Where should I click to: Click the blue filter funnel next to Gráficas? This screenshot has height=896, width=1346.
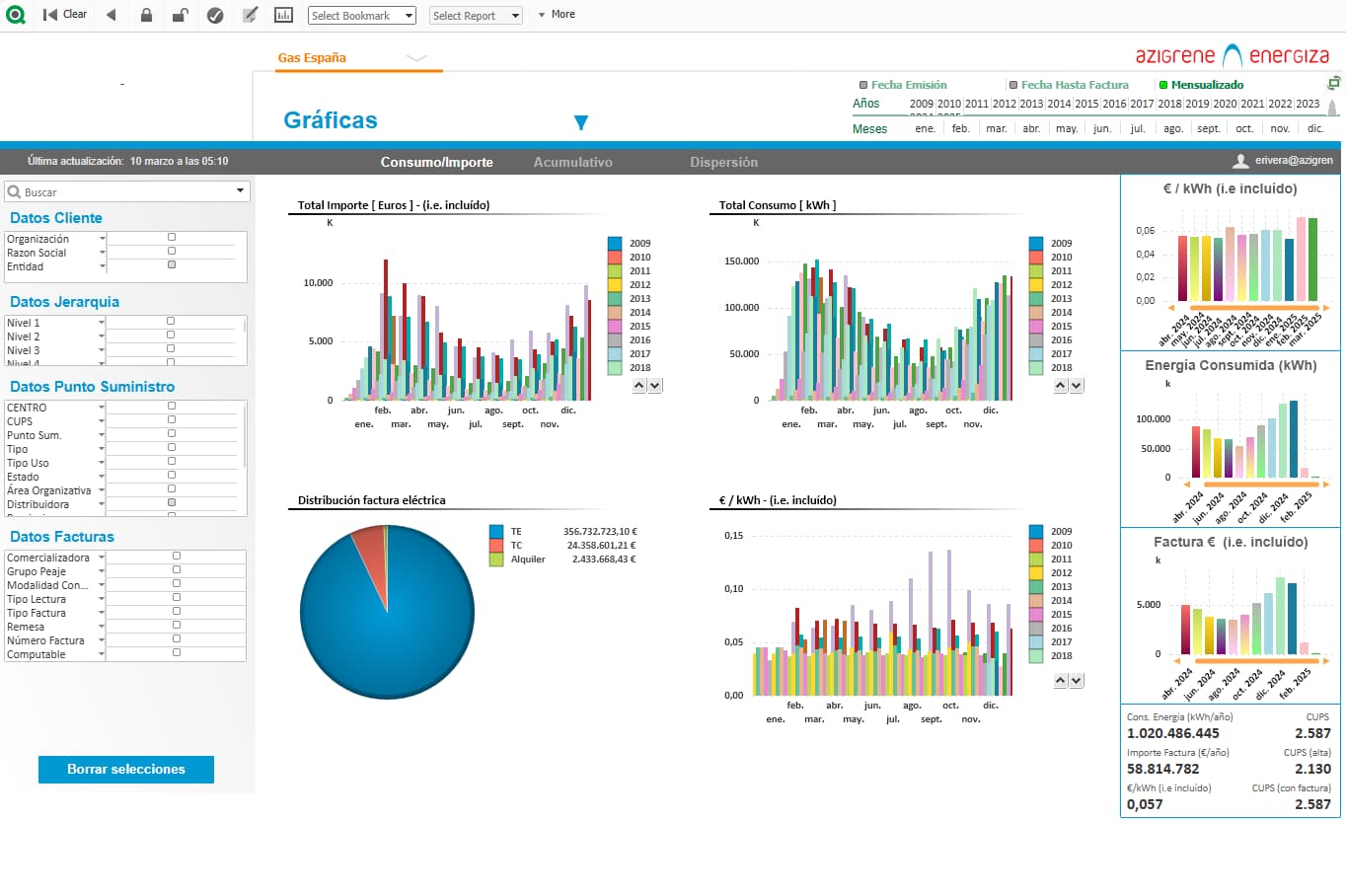click(x=581, y=122)
